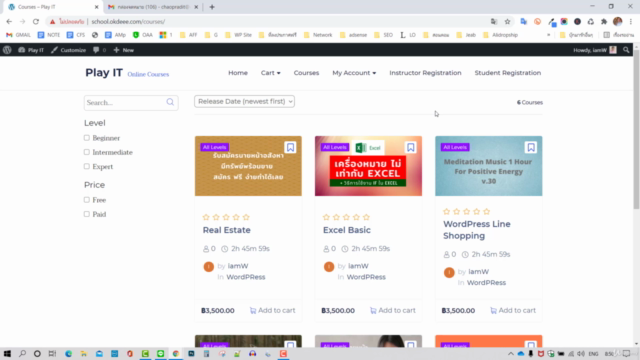The image size is (640, 360).
Task: Click the search magnifier in the course search box
Action: click(x=170, y=102)
